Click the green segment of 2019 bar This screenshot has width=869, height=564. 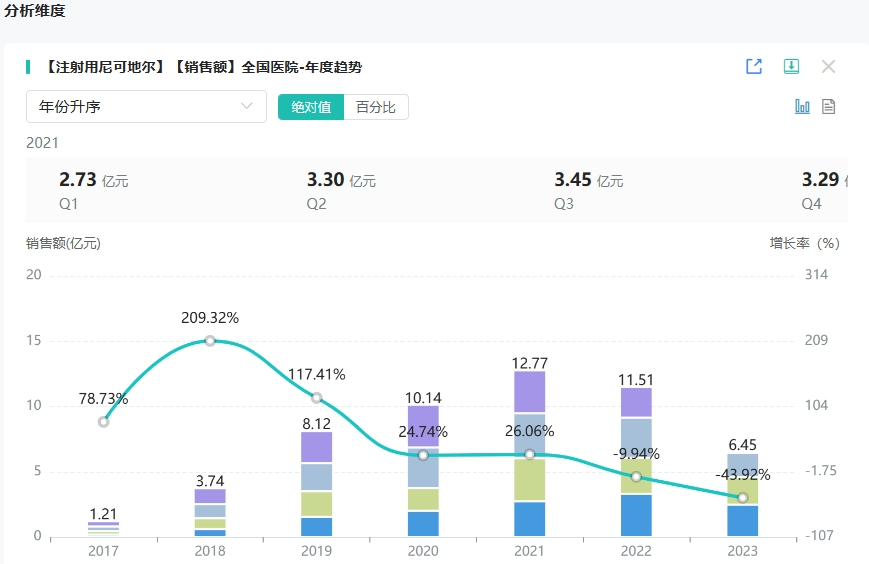click(x=316, y=504)
